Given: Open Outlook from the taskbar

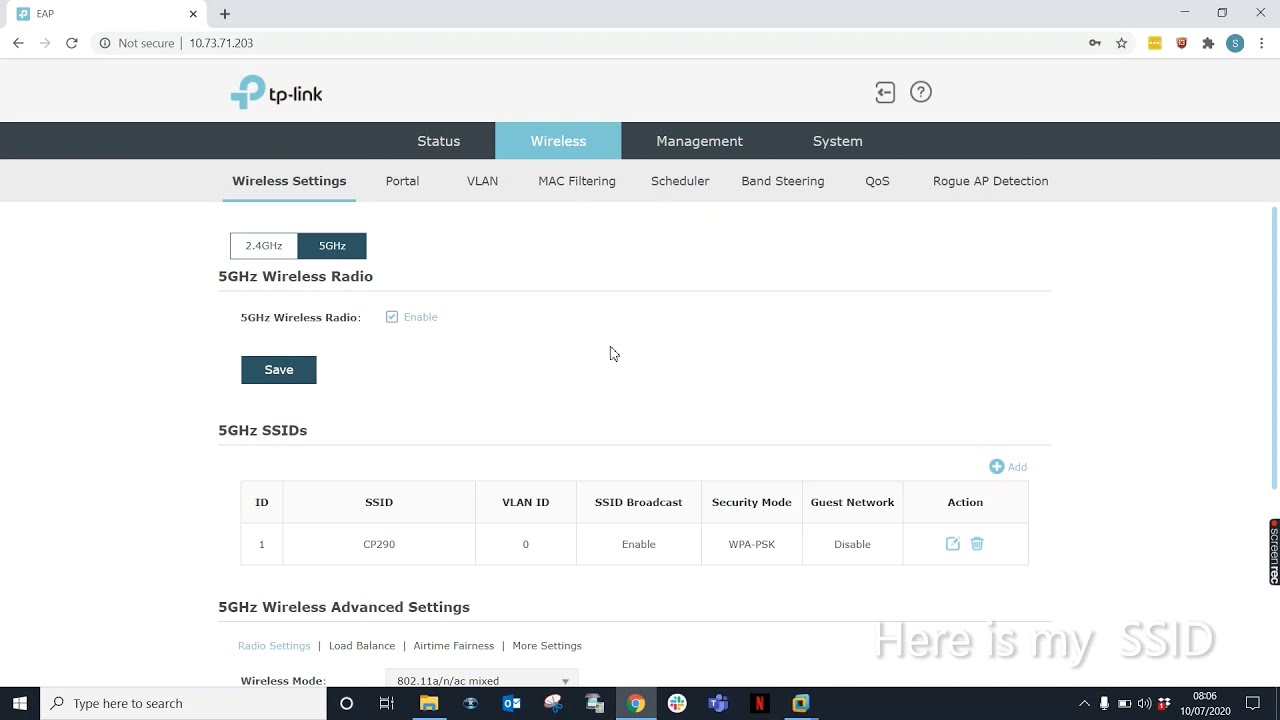Looking at the screenshot, I should 512,703.
